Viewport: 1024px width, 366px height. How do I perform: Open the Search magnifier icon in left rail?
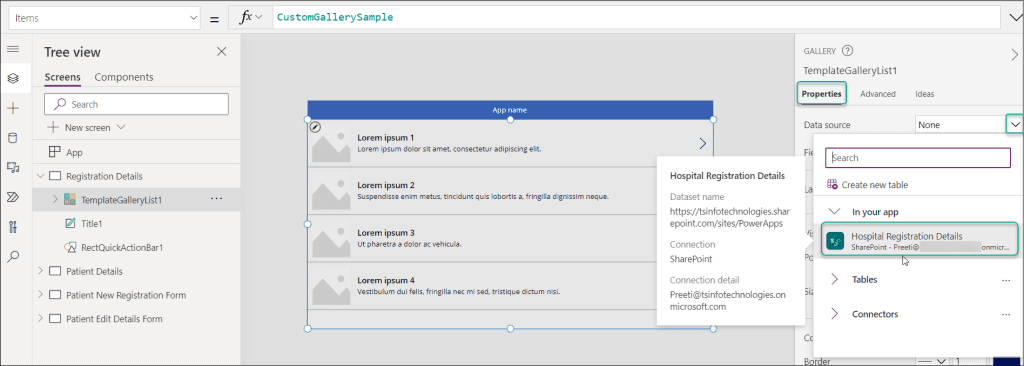13,257
